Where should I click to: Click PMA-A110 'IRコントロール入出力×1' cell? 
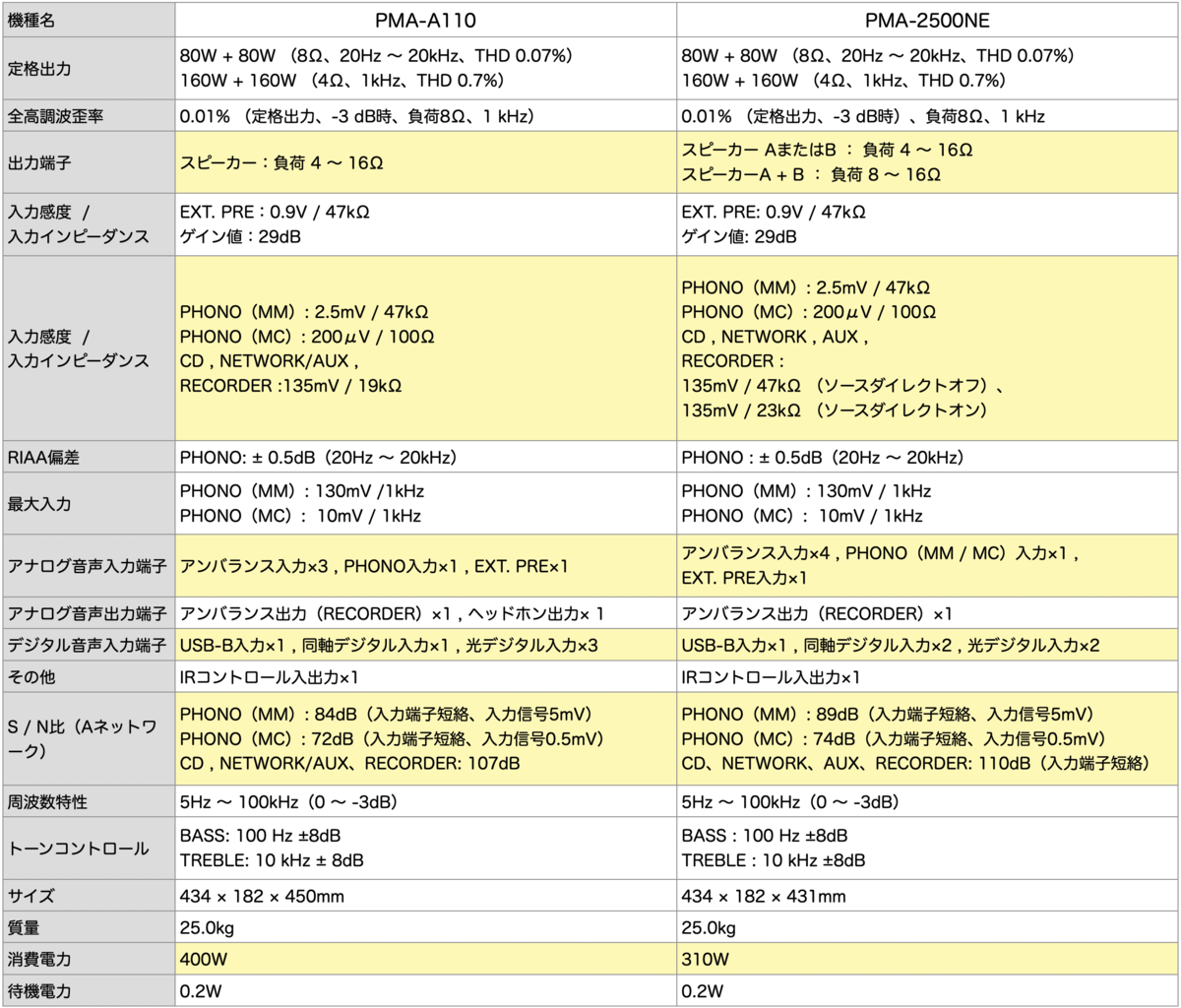pyautogui.click(x=425, y=677)
